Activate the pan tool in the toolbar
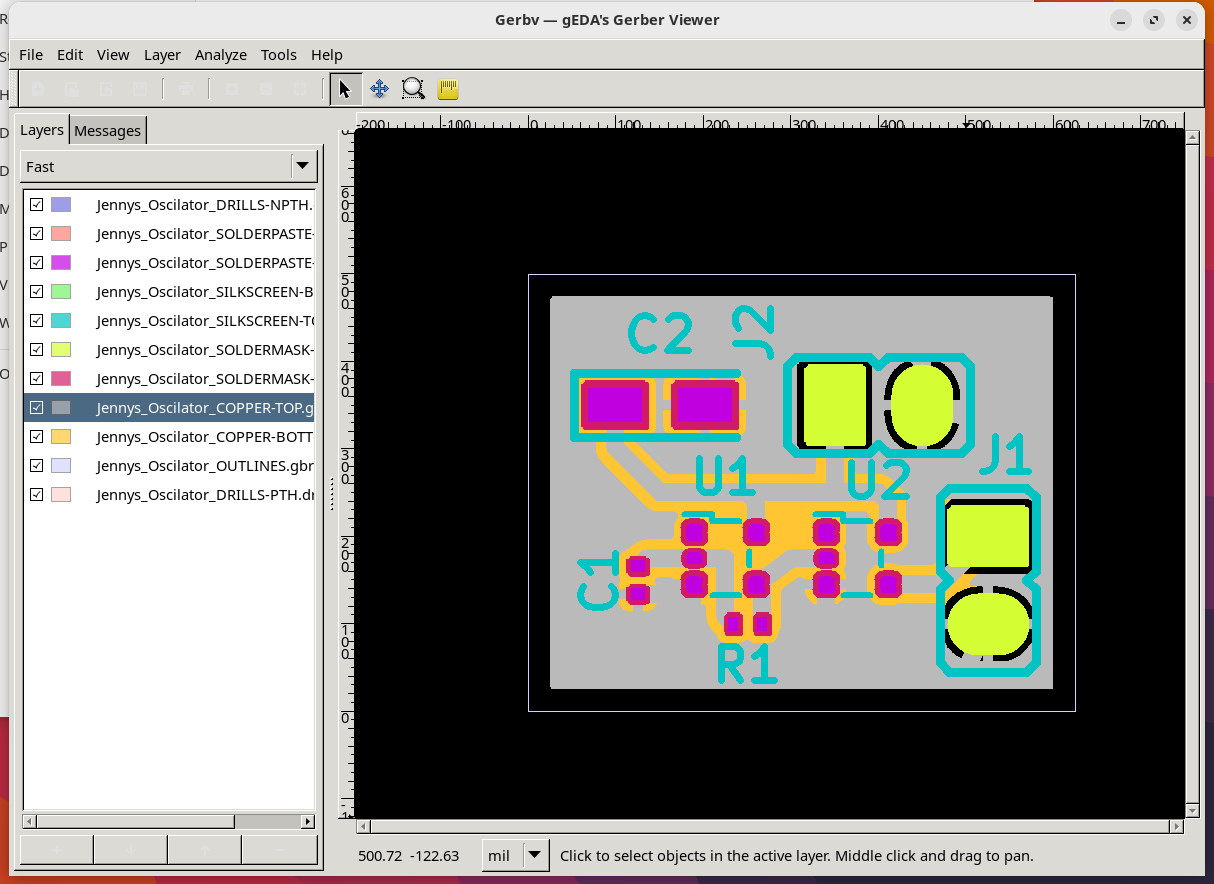Image resolution: width=1214 pixels, height=884 pixels. (x=379, y=89)
